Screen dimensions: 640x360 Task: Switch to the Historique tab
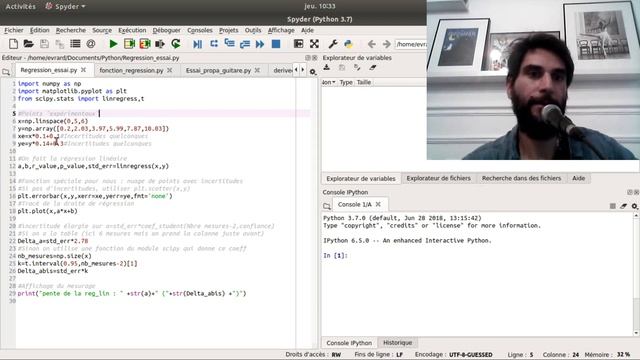click(x=398, y=343)
